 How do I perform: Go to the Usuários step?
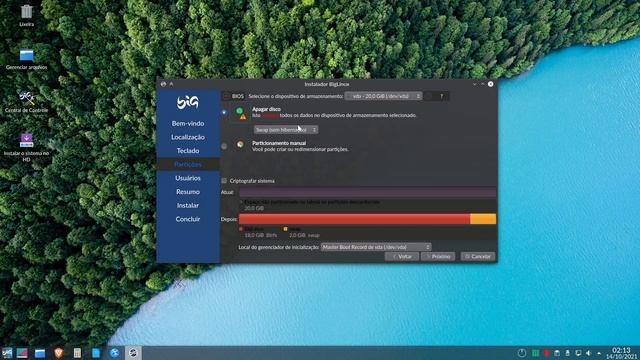[188, 178]
